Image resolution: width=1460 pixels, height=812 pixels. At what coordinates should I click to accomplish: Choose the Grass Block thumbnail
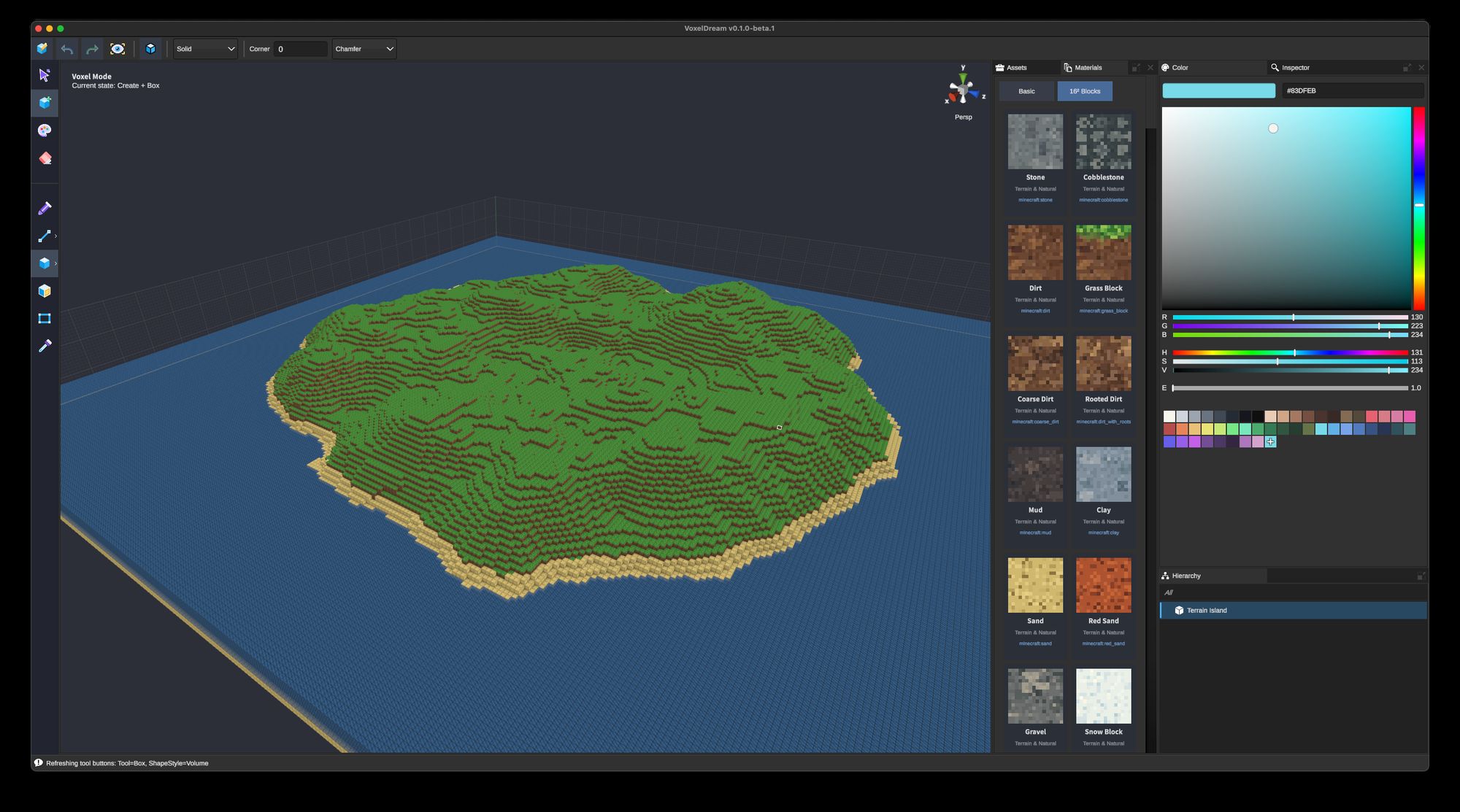pos(1104,252)
